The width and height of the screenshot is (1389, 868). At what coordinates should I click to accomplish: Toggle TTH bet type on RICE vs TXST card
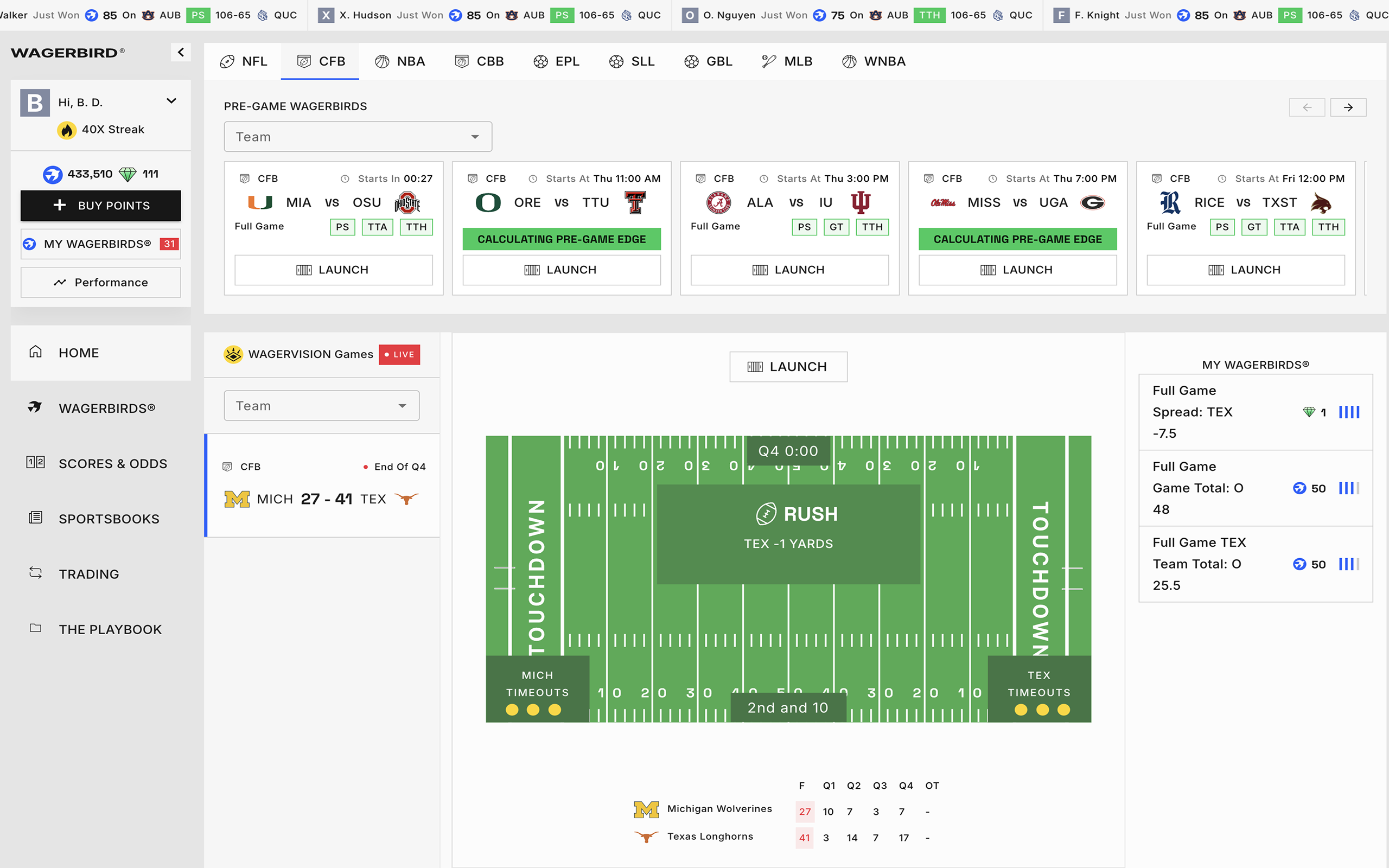pos(1328,227)
